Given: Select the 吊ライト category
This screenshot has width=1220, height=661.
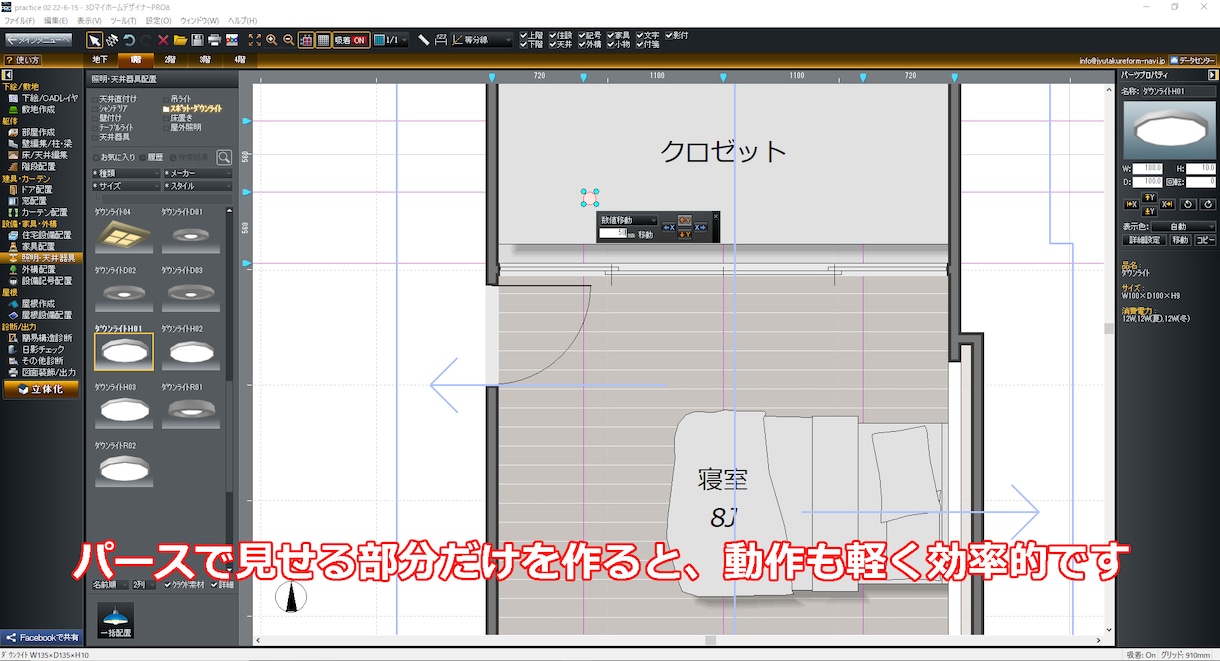Looking at the screenshot, I should 181,98.
